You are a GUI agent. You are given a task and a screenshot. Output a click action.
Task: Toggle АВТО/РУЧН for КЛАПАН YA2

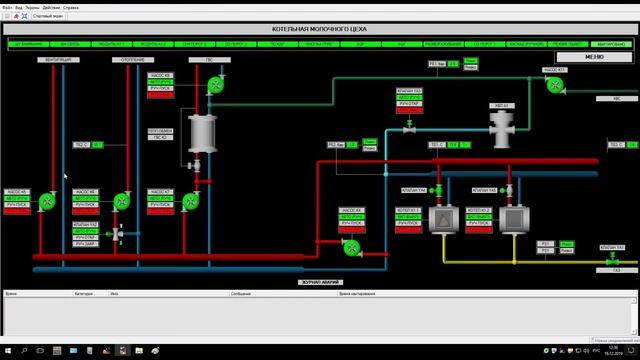(x=86, y=231)
